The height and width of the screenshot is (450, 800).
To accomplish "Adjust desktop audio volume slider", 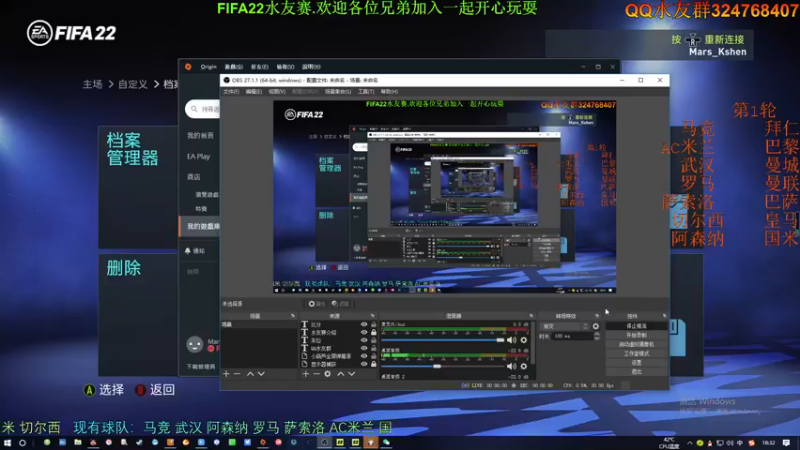I will click(443, 366).
